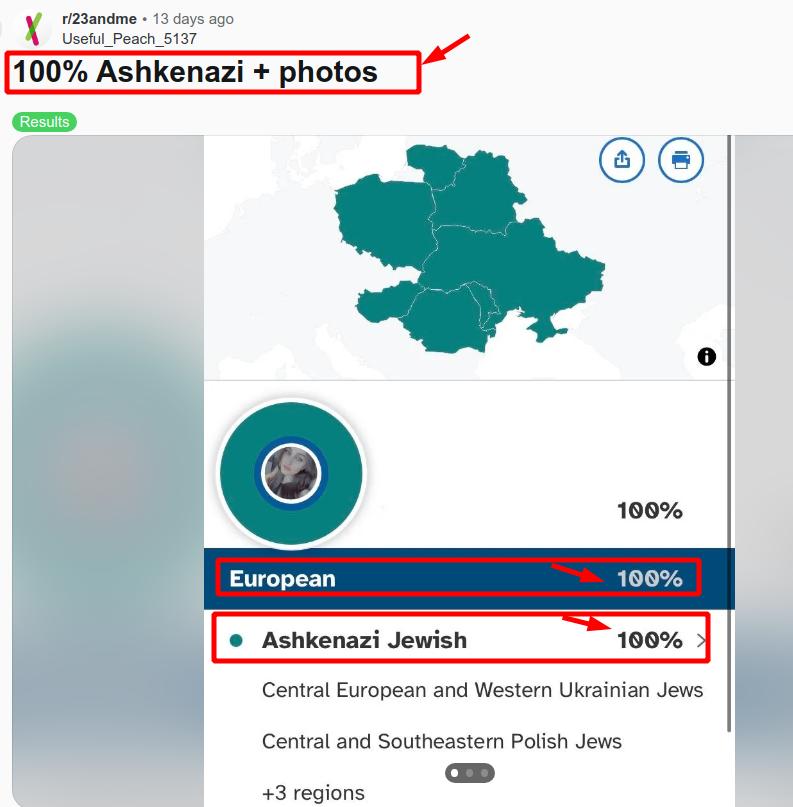Expand the +3 regions list

click(x=313, y=793)
